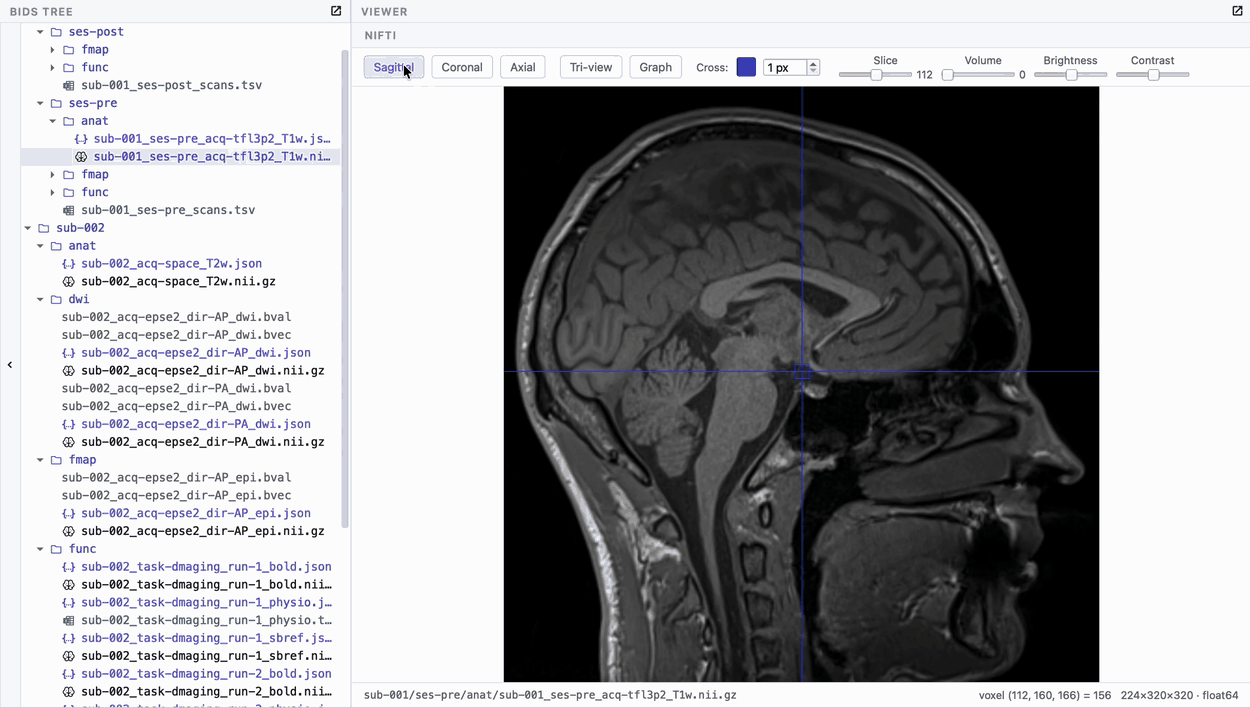Click the file path in the status bar
Image resolution: width=1250 pixels, height=708 pixels.
coord(550,695)
